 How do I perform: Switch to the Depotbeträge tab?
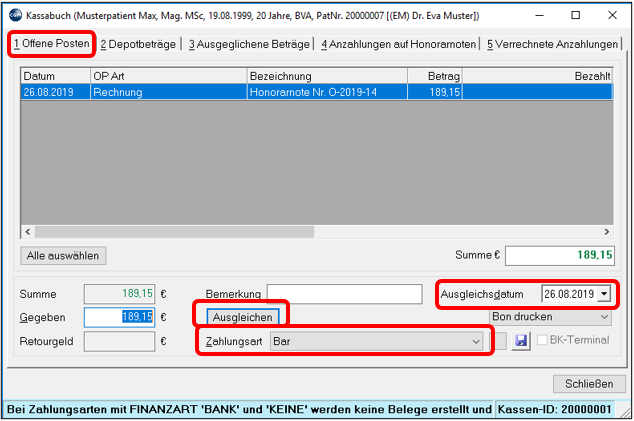(138, 44)
